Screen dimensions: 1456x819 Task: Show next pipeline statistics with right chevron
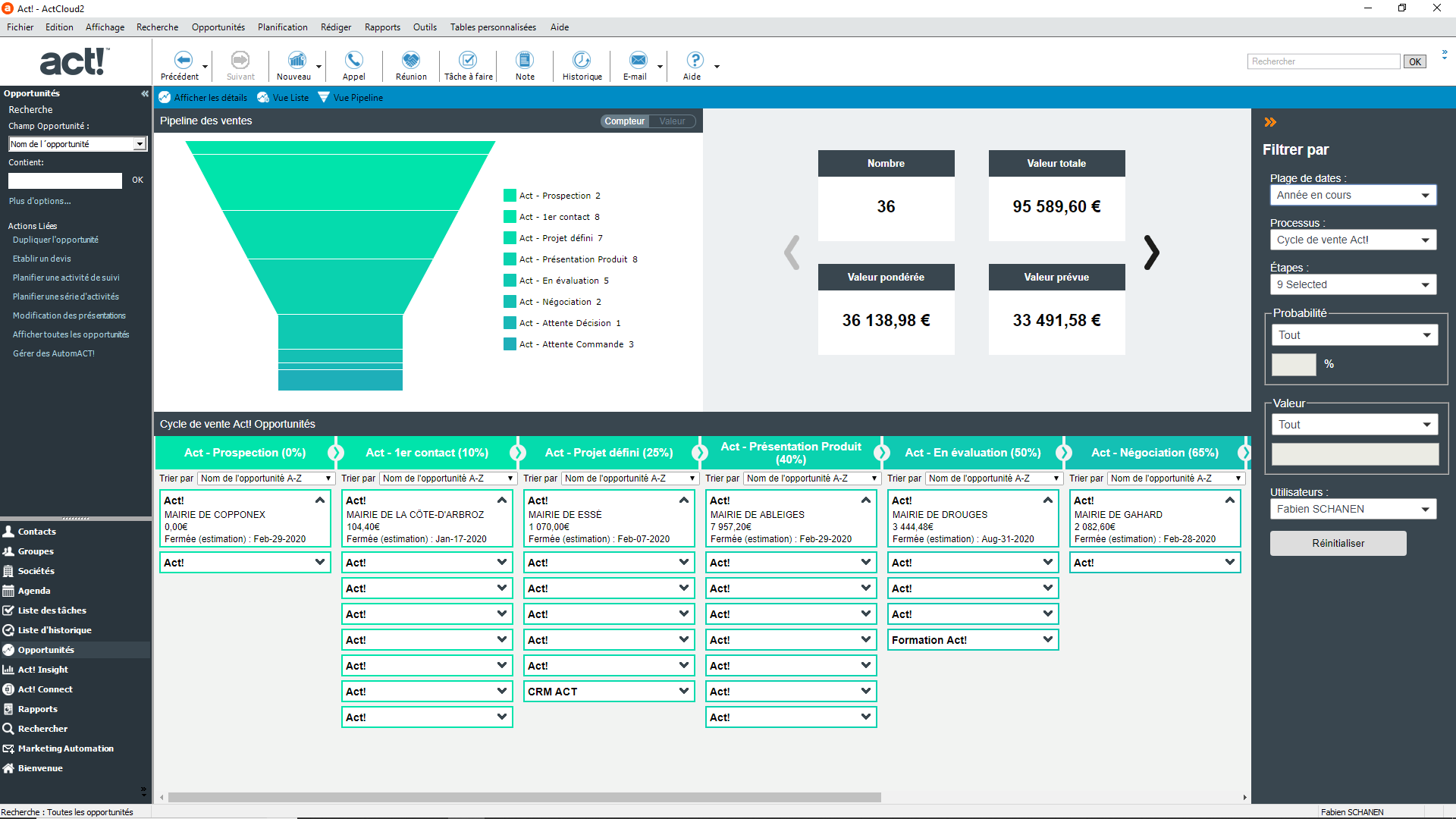(1151, 253)
